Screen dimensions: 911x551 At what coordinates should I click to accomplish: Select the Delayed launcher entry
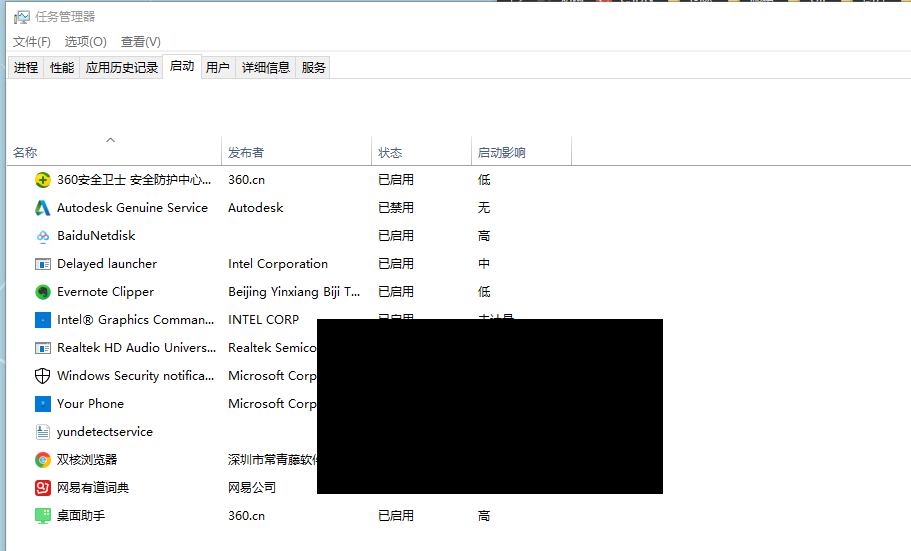(x=107, y=264)
